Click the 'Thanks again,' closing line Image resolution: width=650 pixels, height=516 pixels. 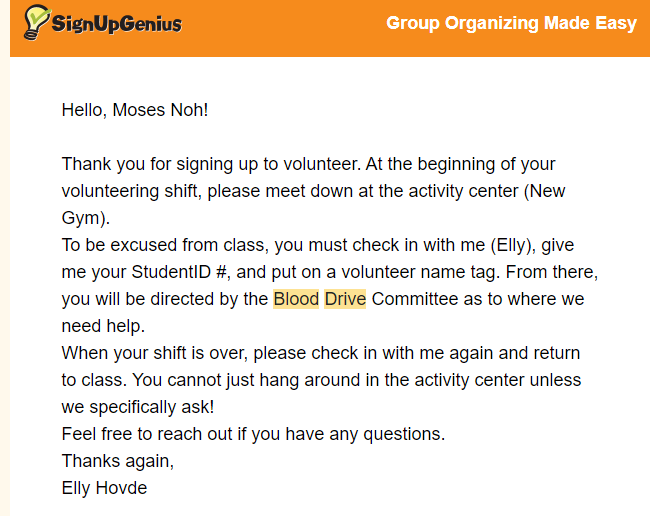117,461
